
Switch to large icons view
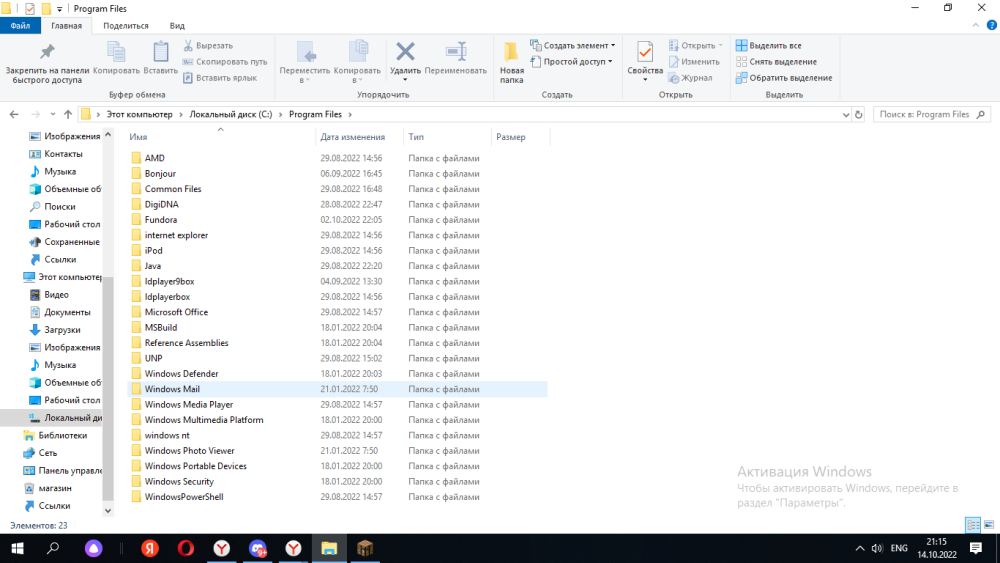pyautogui.click(x=989, y=525)
